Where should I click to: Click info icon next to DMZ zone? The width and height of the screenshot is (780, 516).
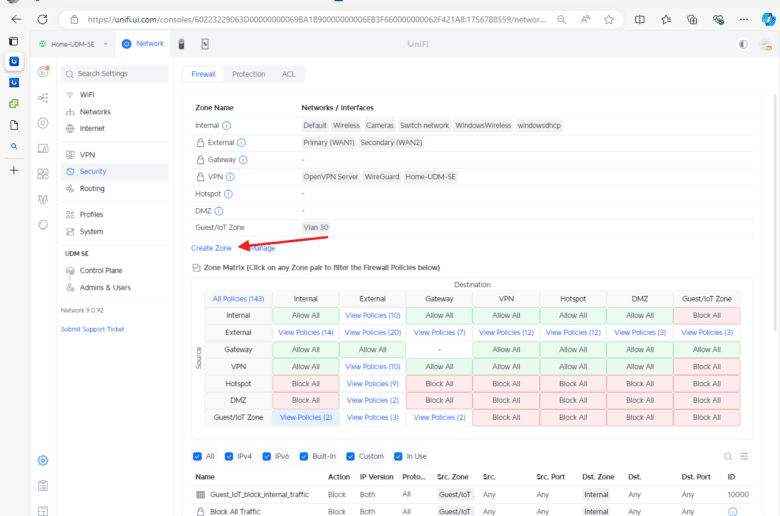pyautogui.click(x=218, y=211)
